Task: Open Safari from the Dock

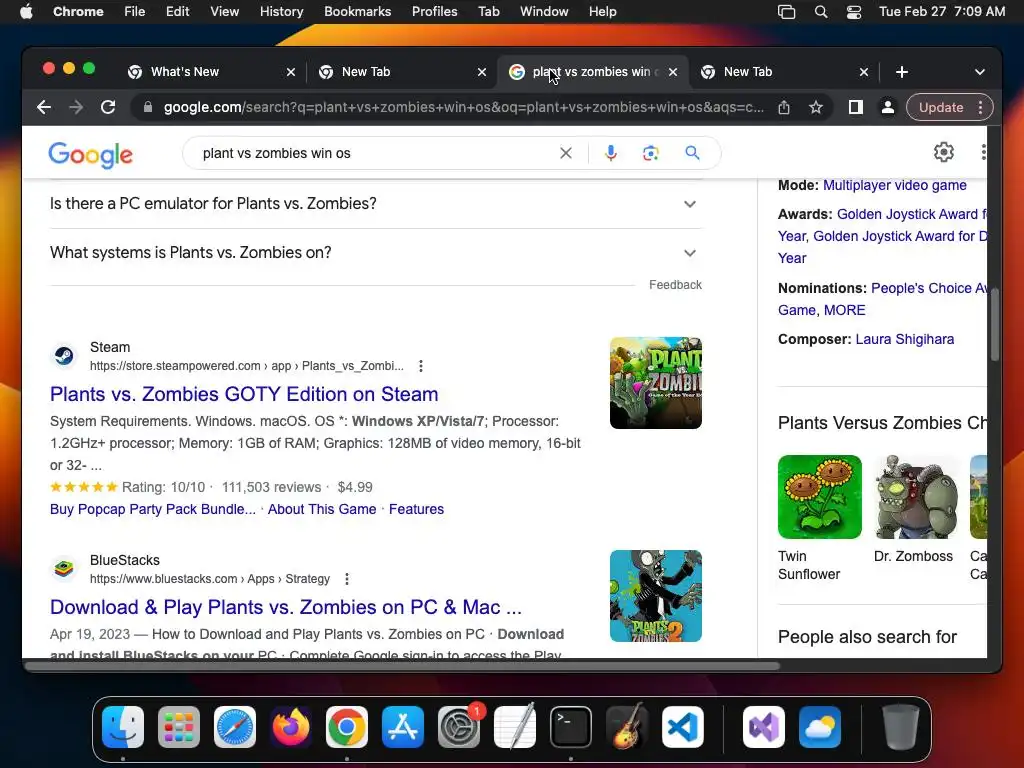Action: pyautogui.click(x=234, y=727)
